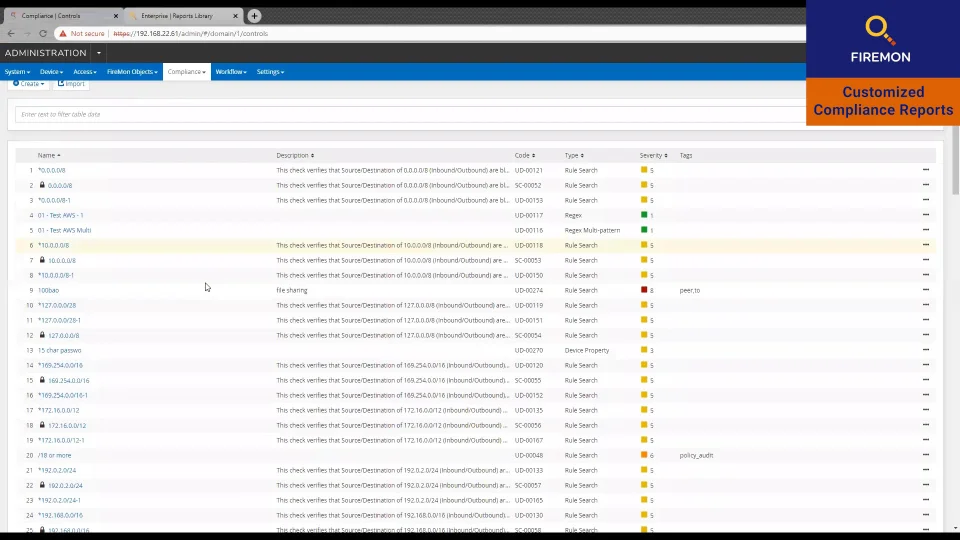Open the Workflow dropdown menu
Image resolution: width=960 pixels, height=540 pixels.
click(x=231, y=72)
